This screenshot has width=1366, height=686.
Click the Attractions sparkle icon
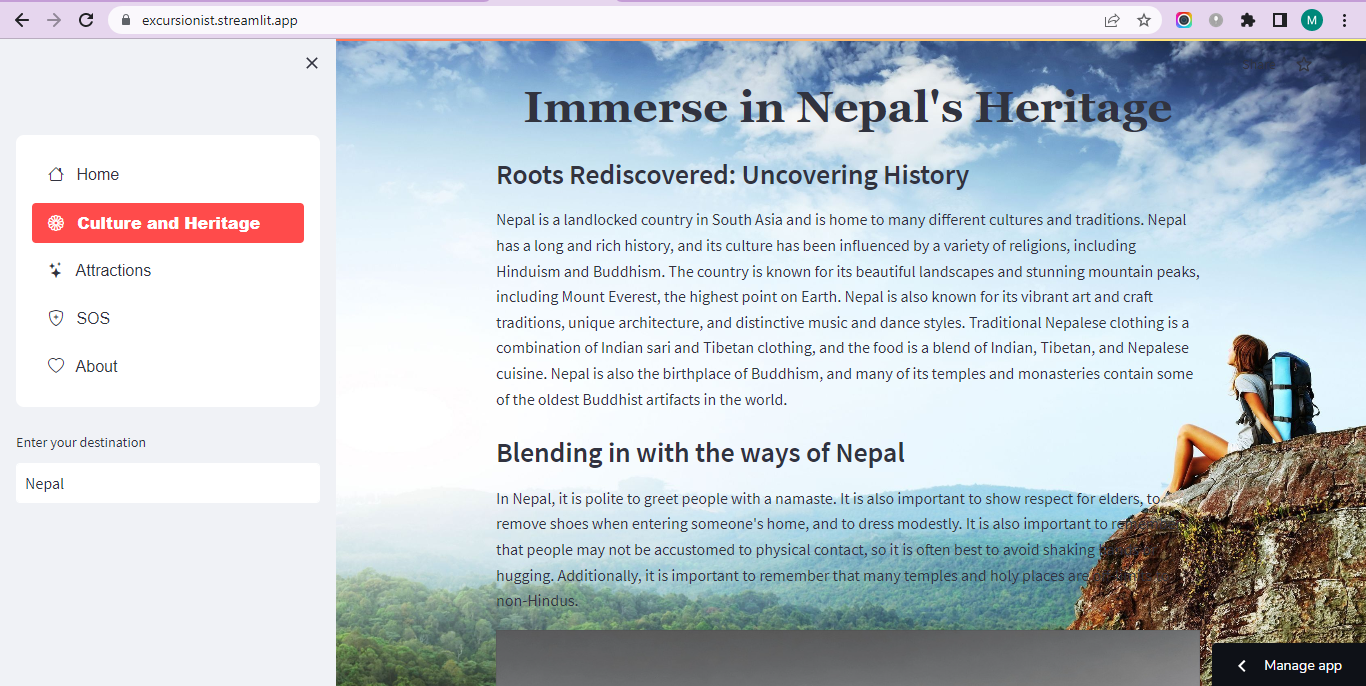(56, 270)
